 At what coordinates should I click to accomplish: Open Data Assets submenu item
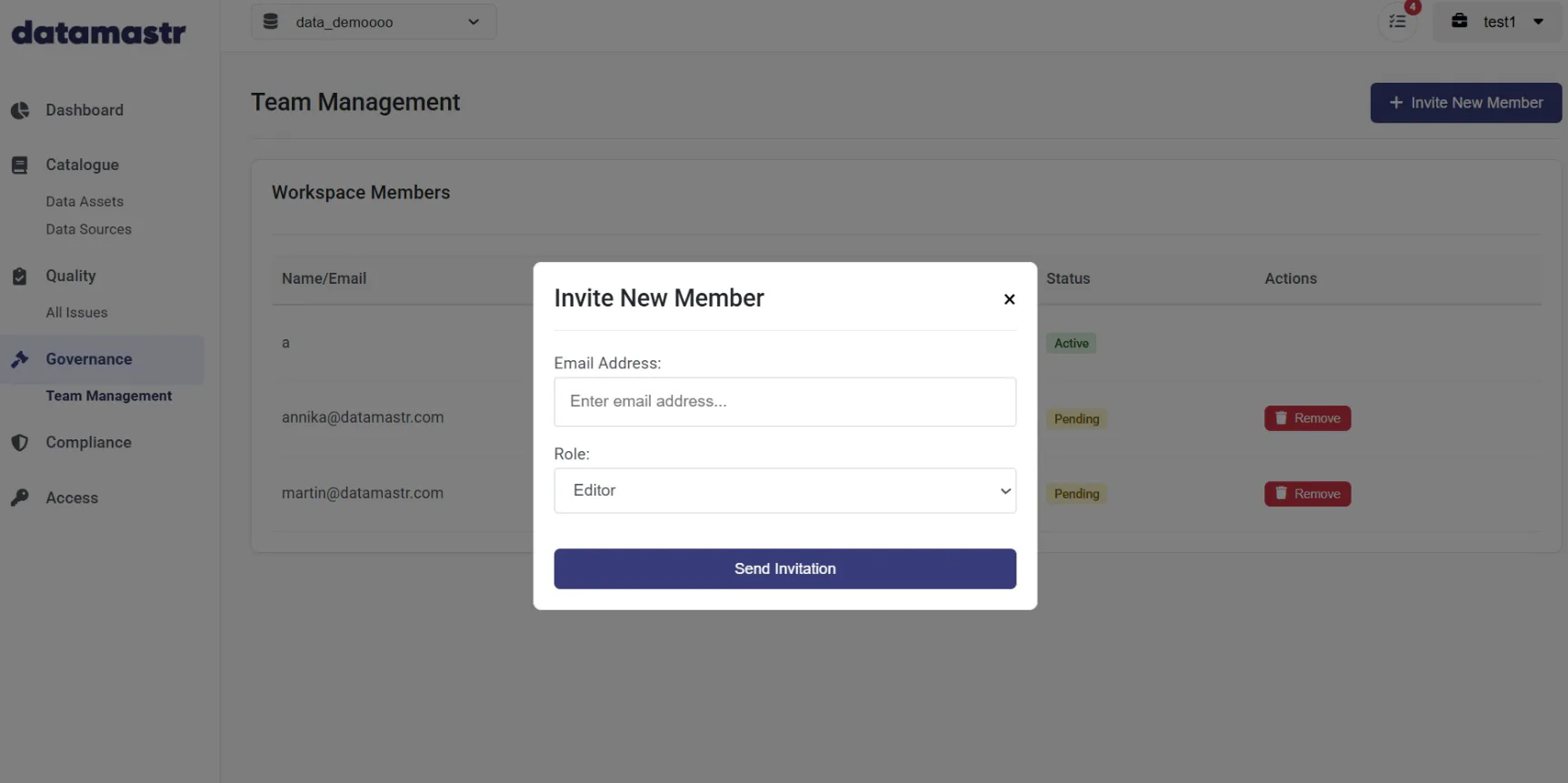85,201
